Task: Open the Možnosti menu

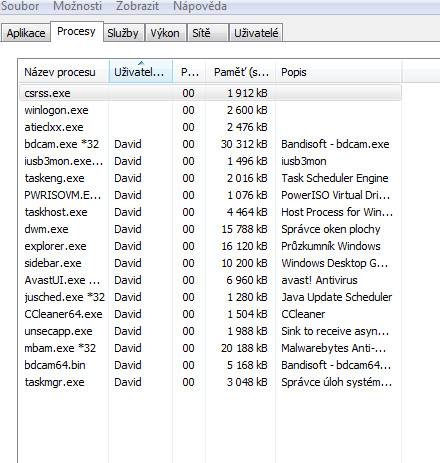Action: [77, 6]
